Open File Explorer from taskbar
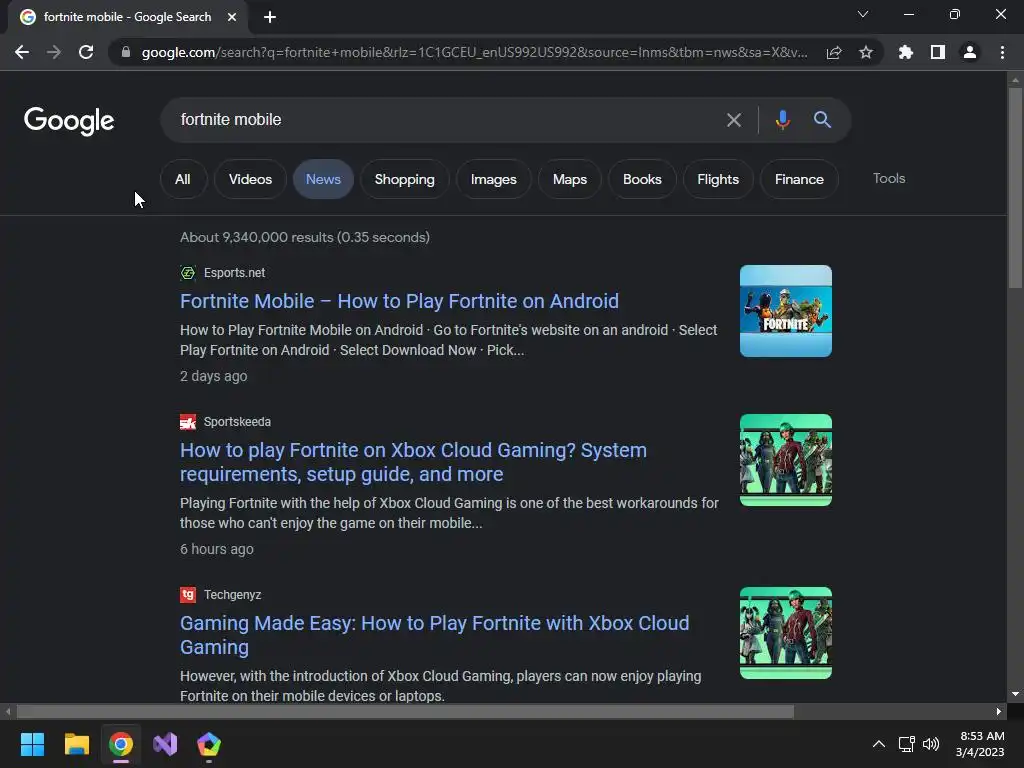The image size is (1024, 768). coord(76,744)
